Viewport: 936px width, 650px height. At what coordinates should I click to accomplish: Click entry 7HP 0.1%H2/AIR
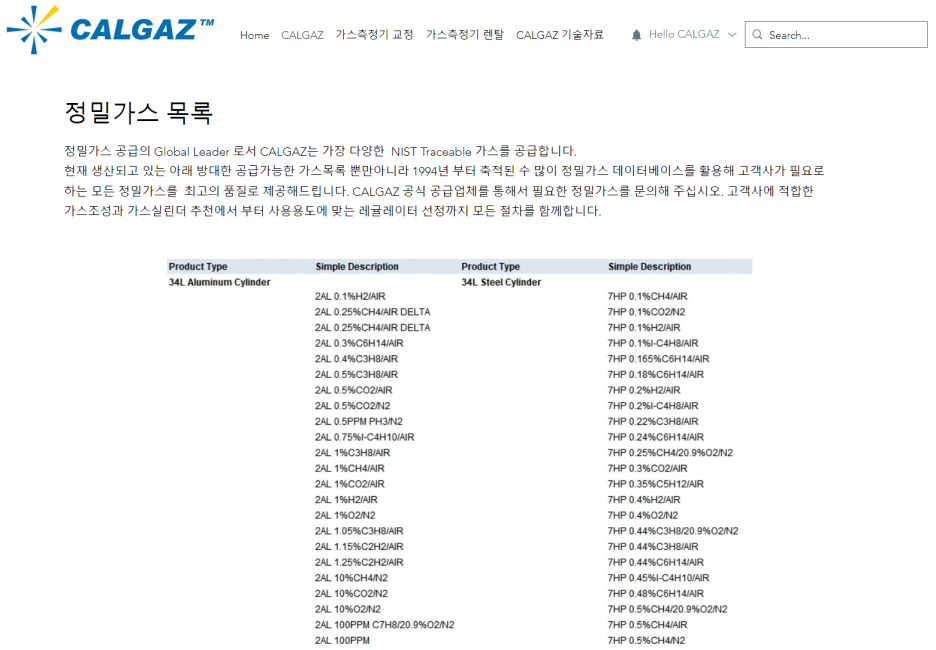pyautogui.click(x=644, y=327)
